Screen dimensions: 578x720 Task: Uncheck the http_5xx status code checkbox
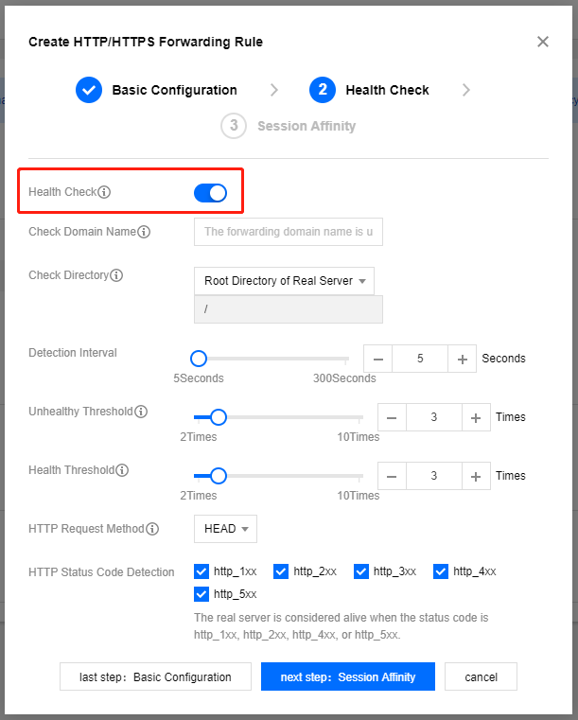pos(201,594)
